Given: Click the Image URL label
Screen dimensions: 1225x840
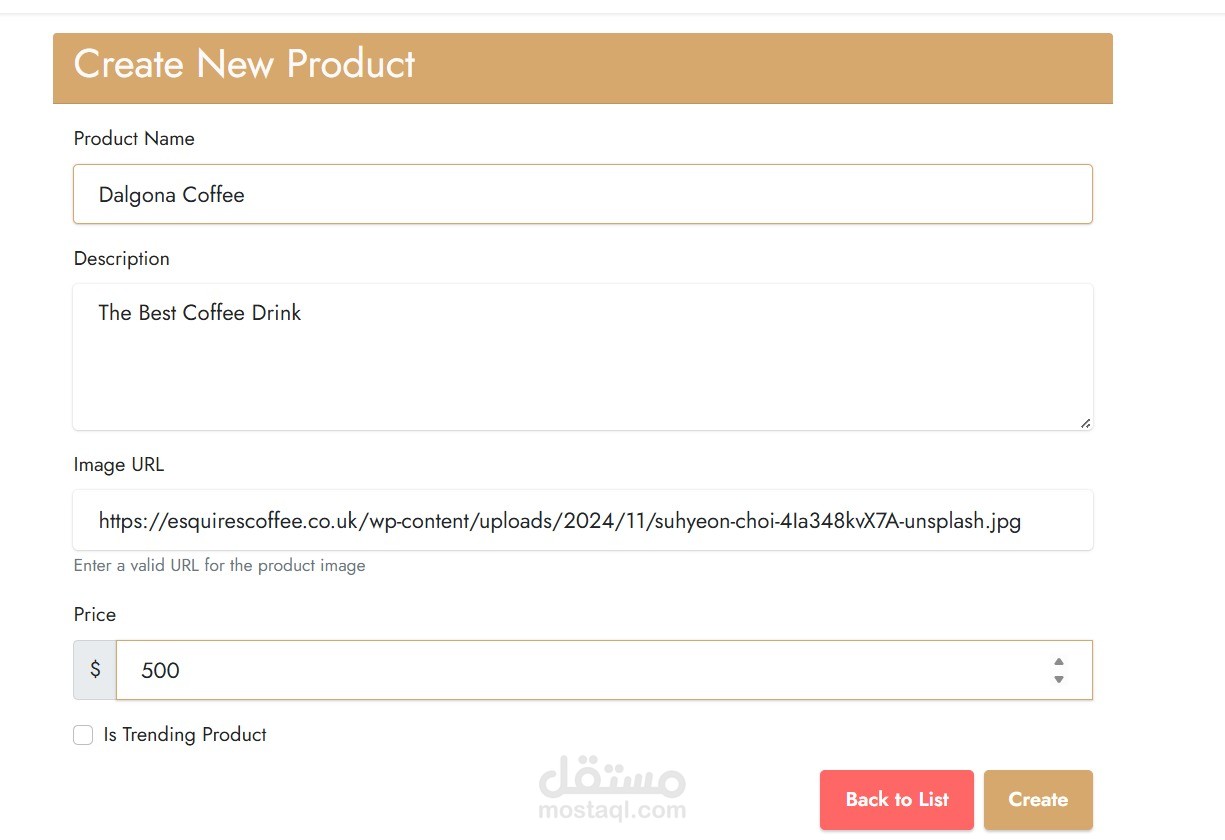Looking at the screenshot, I should pyautogui.click(x=119, y=465).
